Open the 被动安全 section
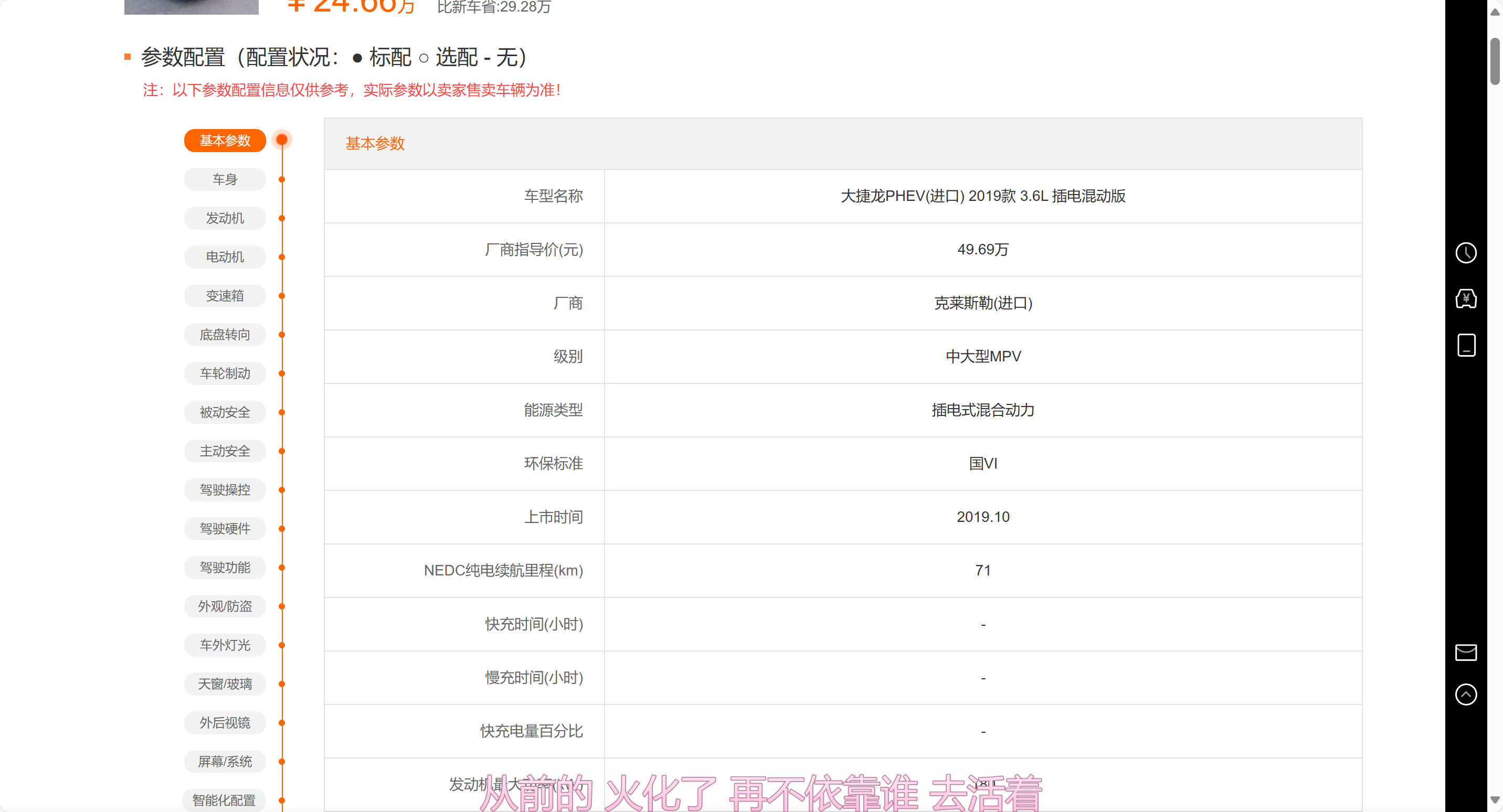1503x812 pixels. [x=225, y=412]
